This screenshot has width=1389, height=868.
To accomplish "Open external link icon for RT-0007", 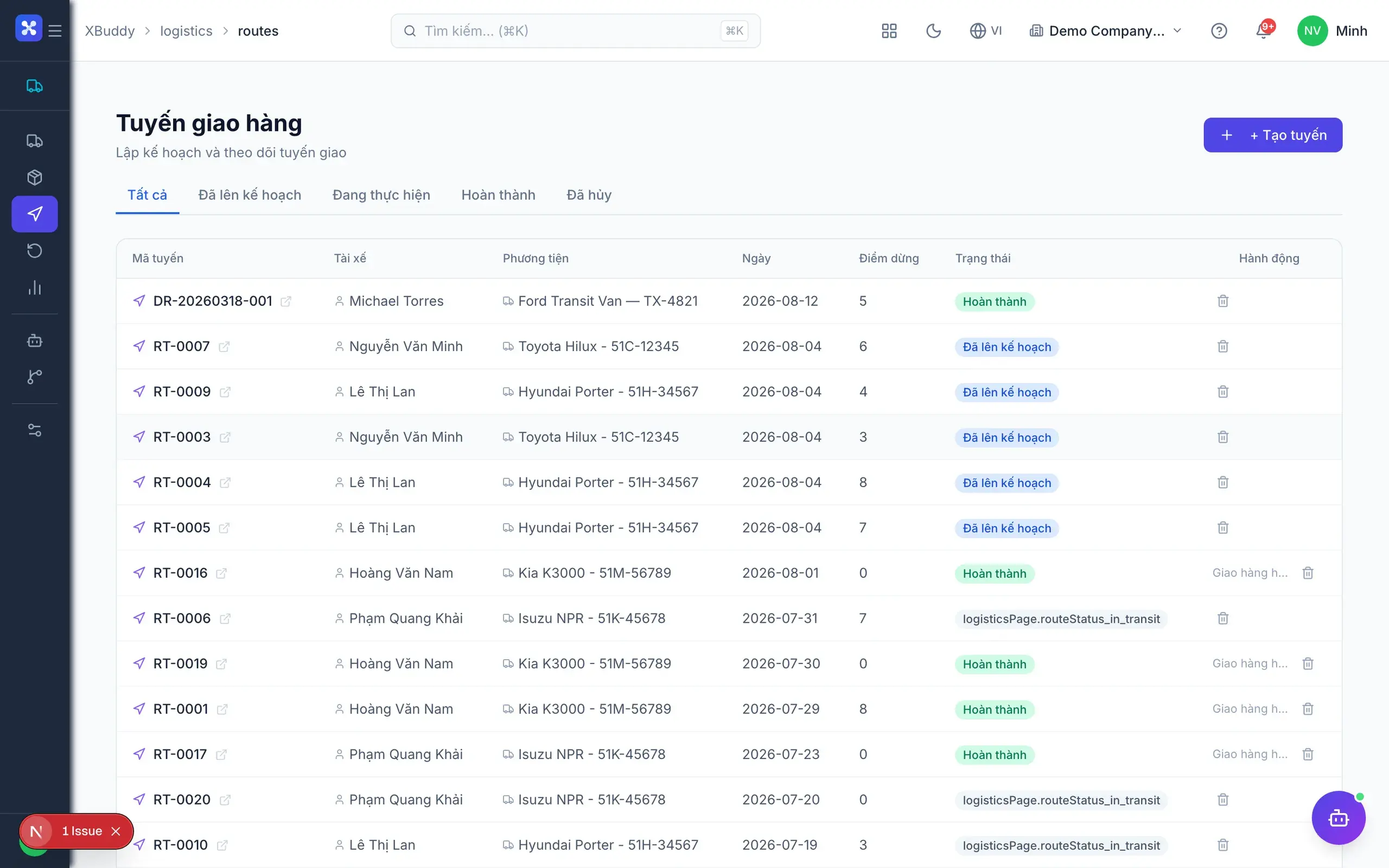I will (x=224, y=347).
